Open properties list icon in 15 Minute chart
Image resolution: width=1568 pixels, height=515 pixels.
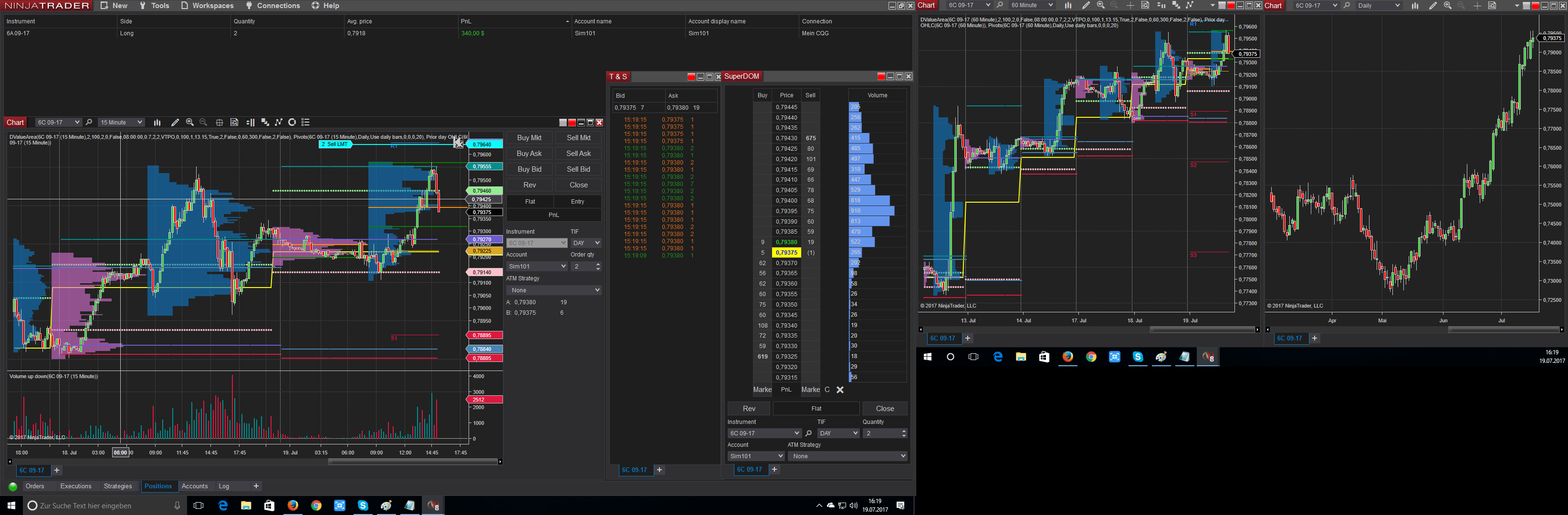point(305,122)
